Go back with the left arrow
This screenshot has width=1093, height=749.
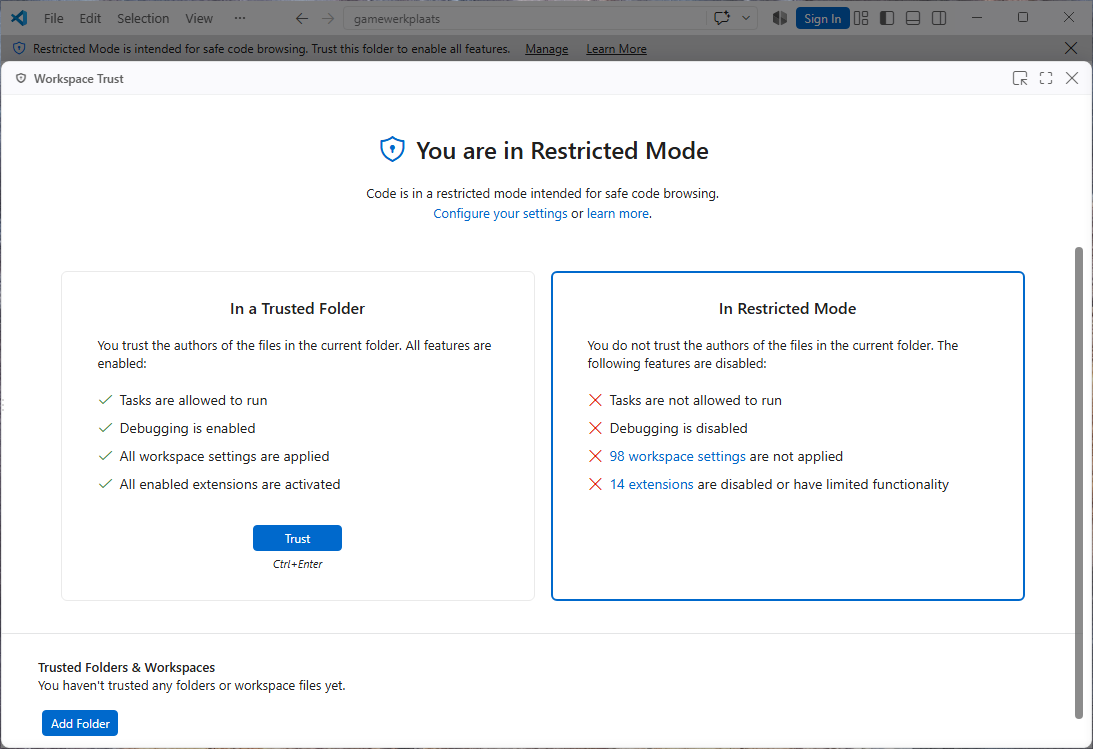(x=302, y=19)
